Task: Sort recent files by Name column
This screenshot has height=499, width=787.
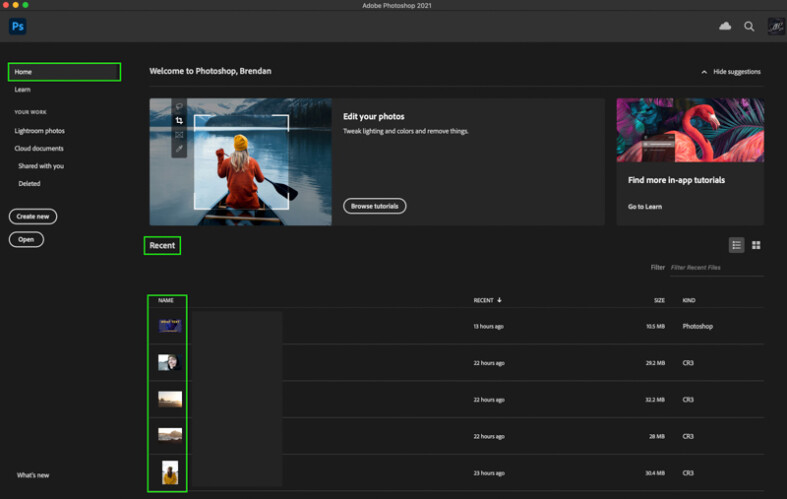Action: coord(166,300)
